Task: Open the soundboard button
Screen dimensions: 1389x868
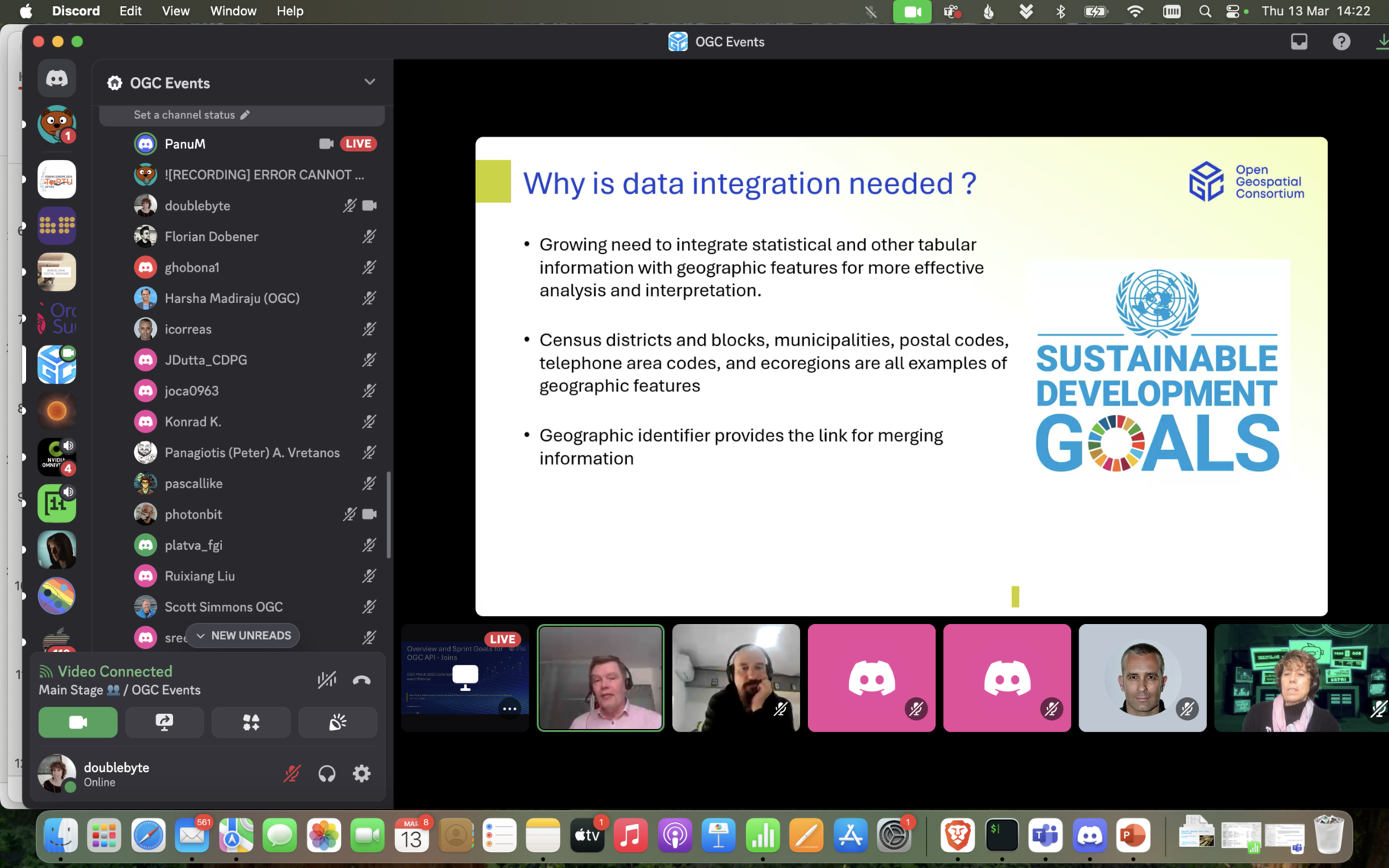Action: point(337,722)
